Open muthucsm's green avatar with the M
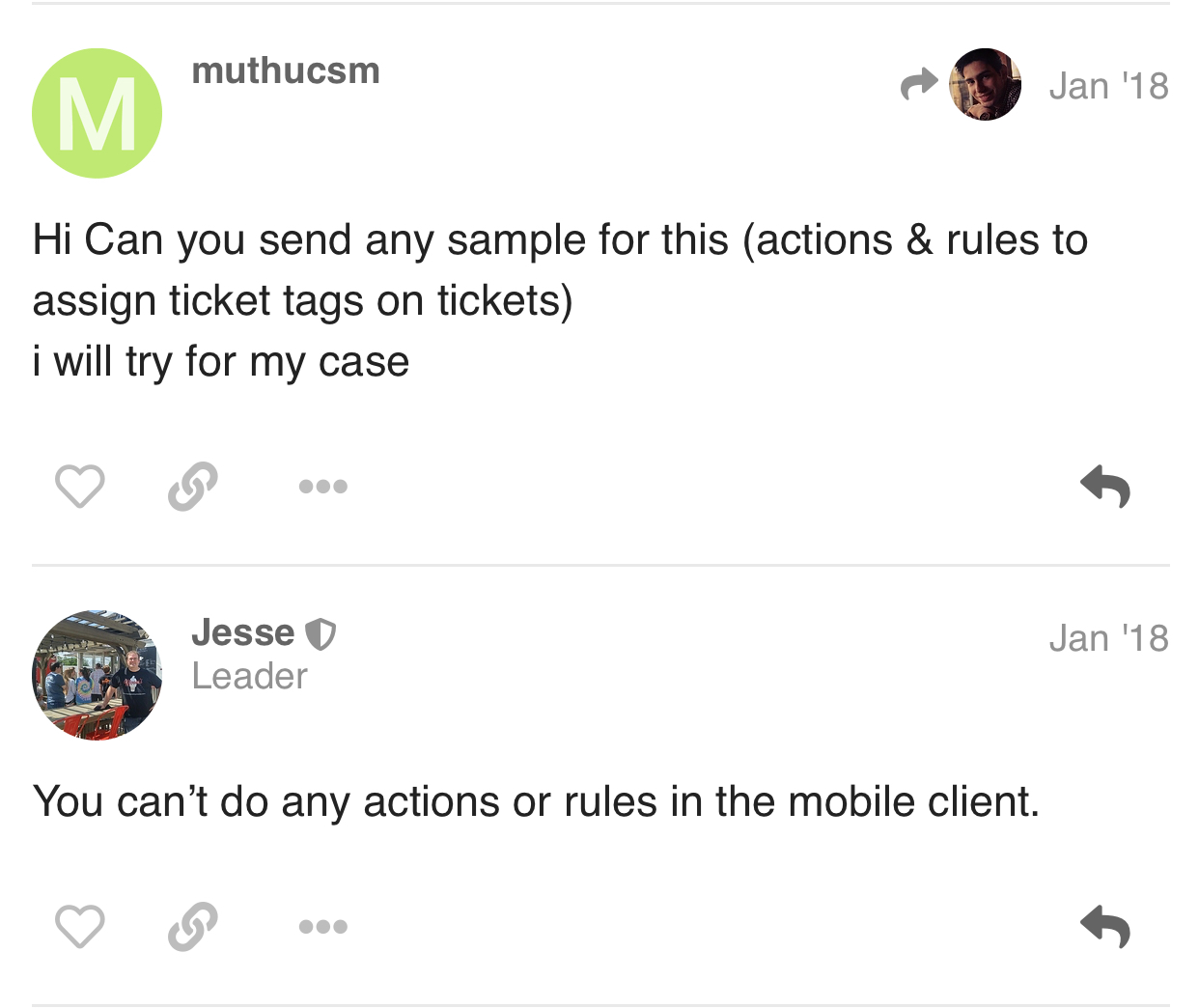The width and height of the screenshot is (1199, 1008). [97, 113]
